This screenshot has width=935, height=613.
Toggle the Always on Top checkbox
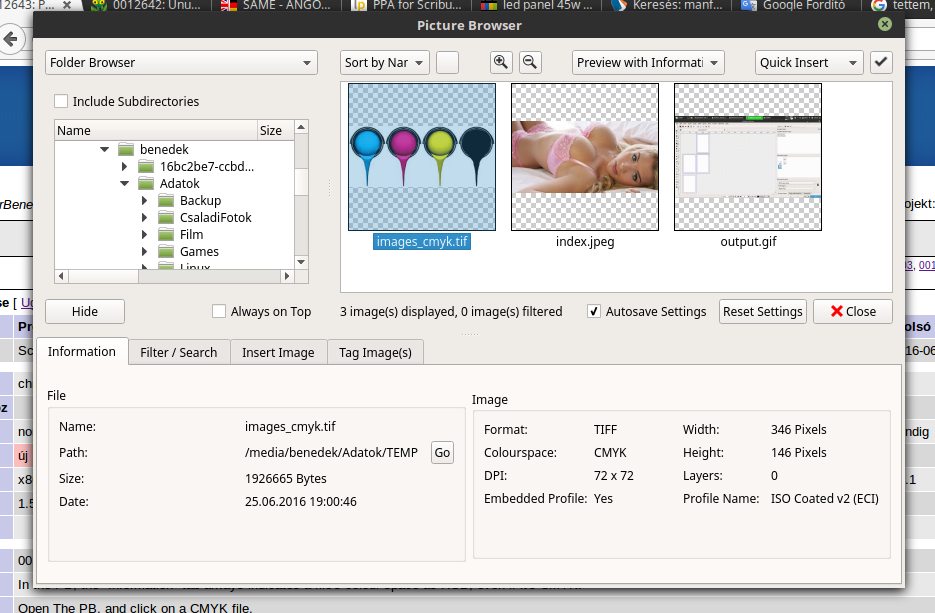[219, 311]
